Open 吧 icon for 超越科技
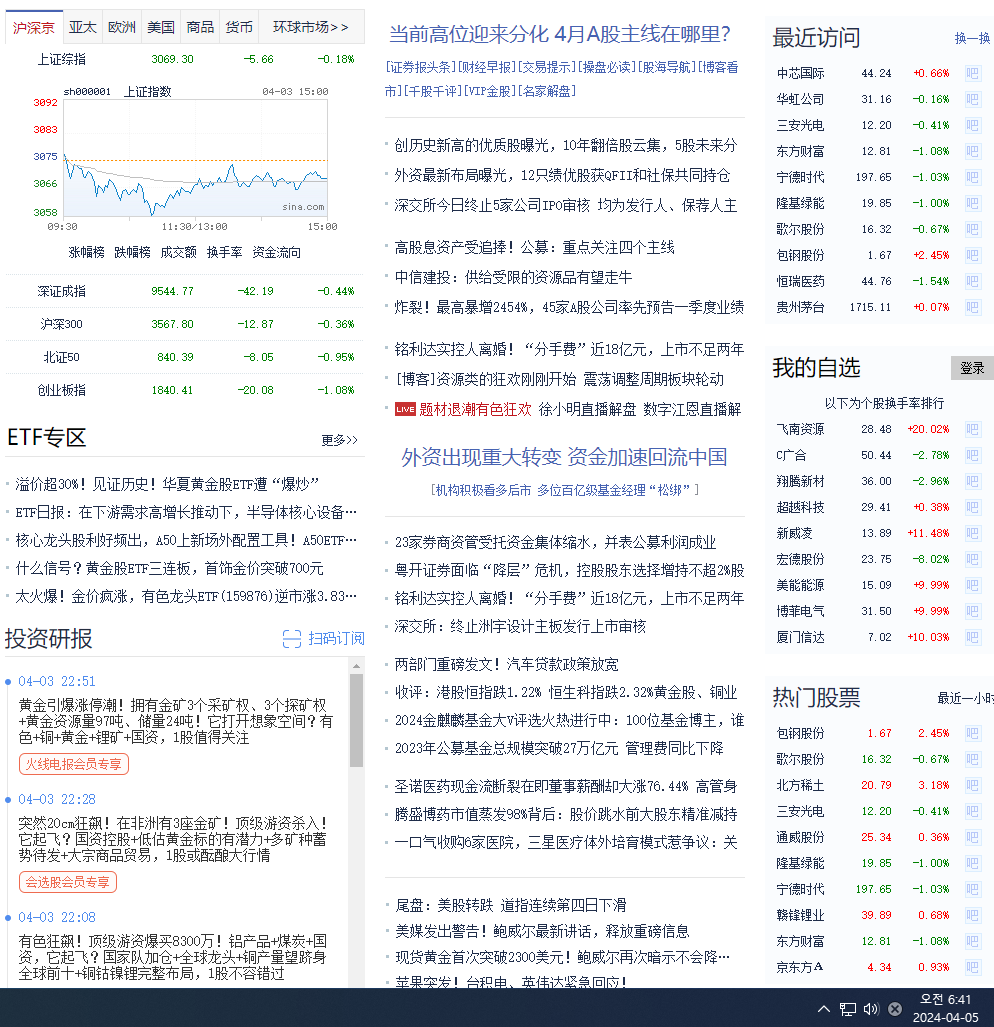 pyautogui.click(x=972, y=508)
